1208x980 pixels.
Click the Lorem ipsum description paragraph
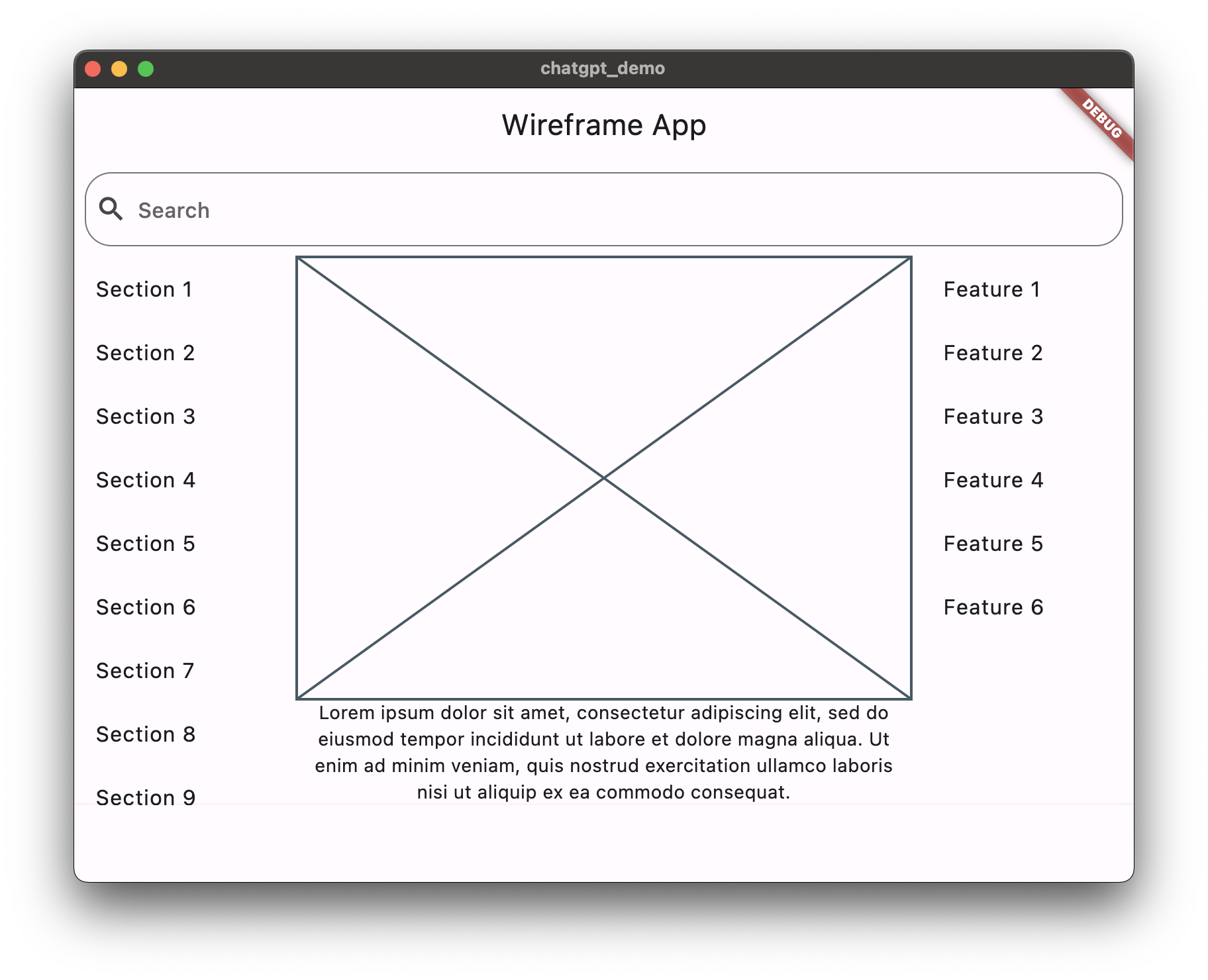(x=604, y=752)
